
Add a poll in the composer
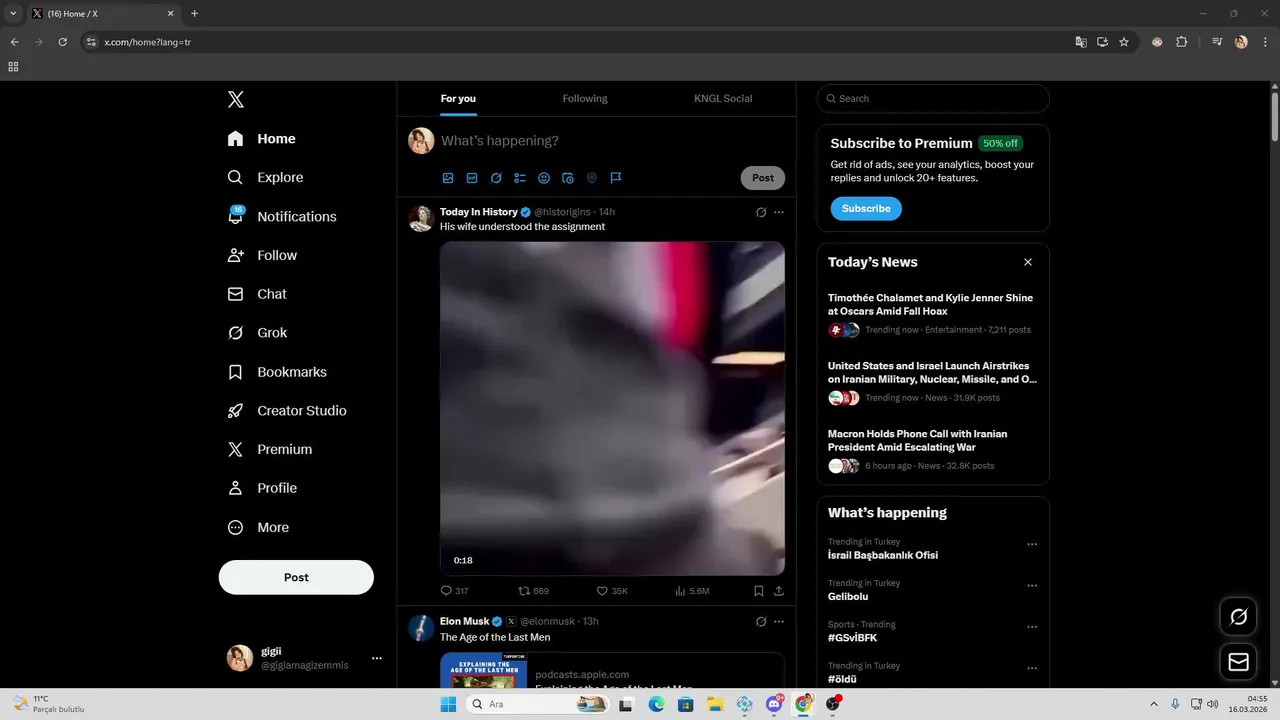(x=520, y=178)
